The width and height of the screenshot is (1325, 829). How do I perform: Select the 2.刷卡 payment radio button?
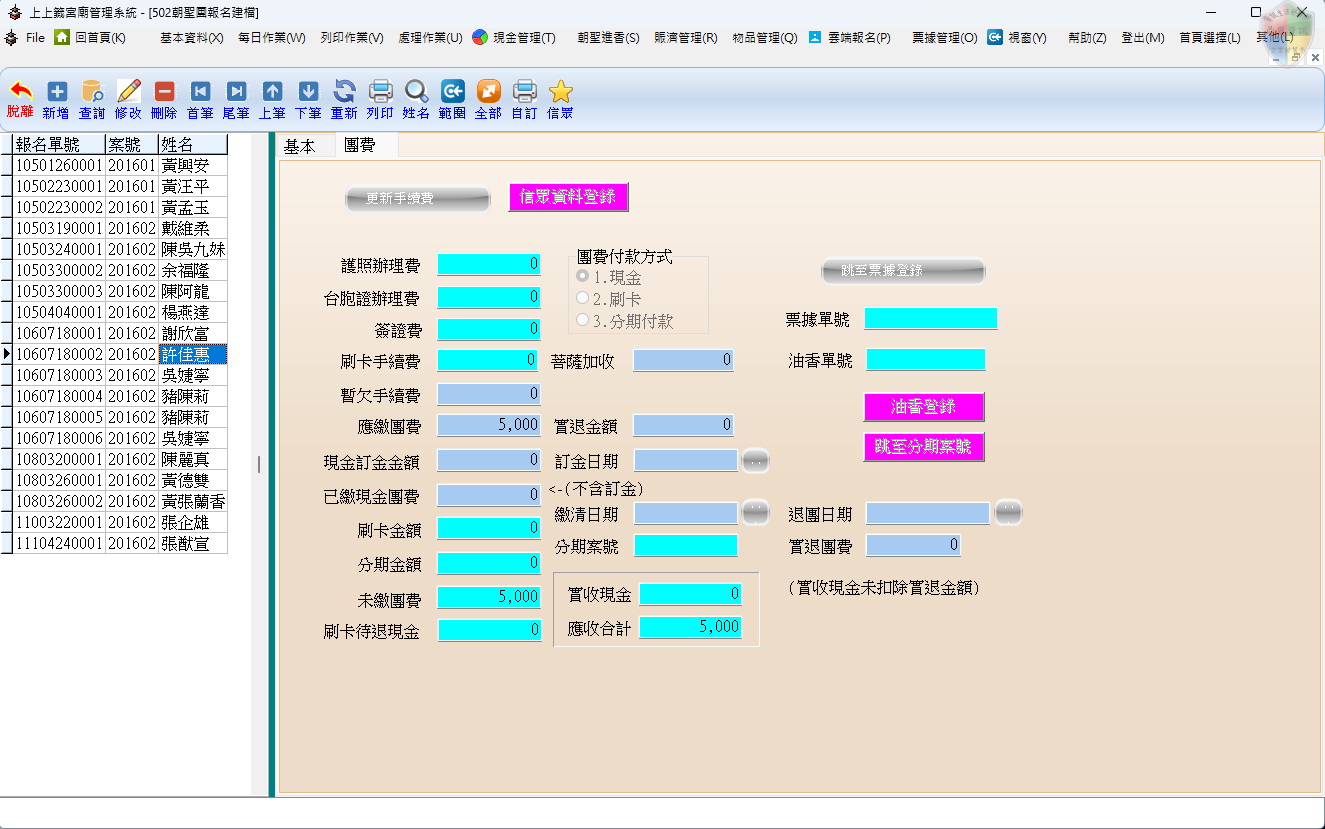click(x=583, y=298)
